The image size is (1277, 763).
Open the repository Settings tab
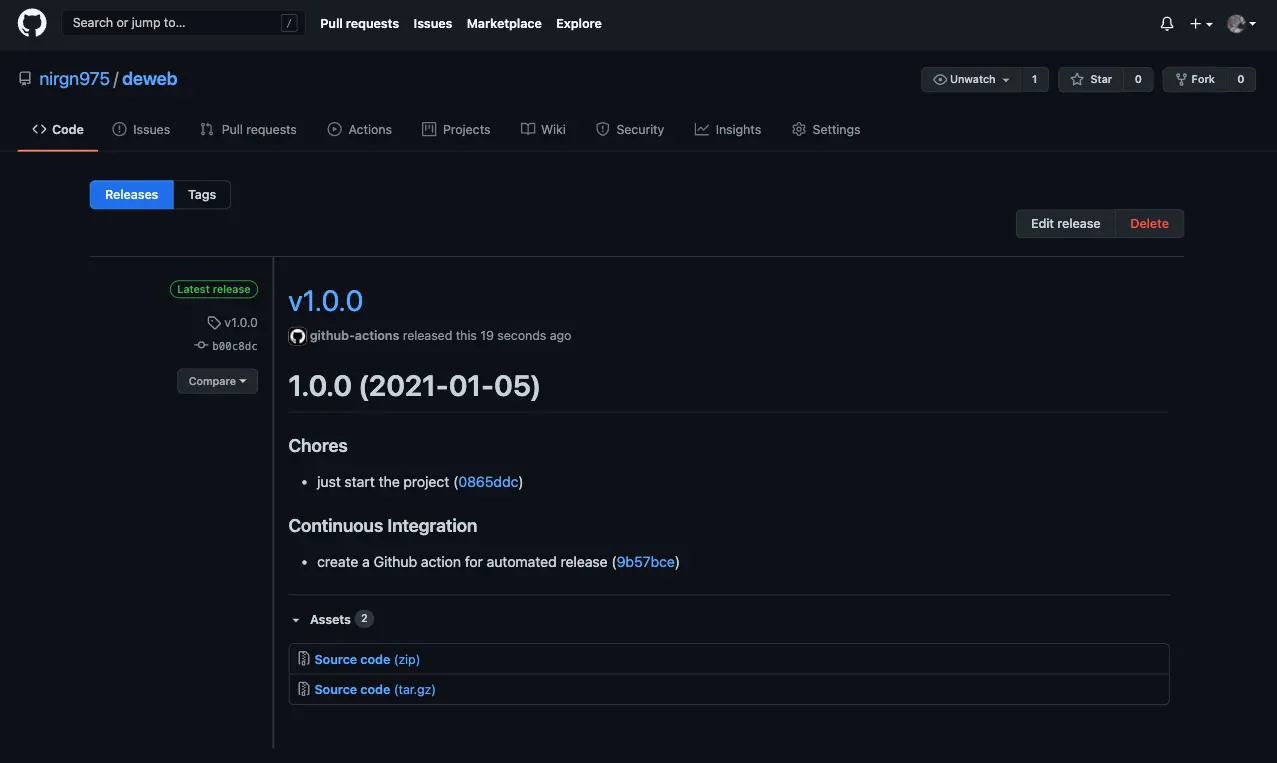(x=825, y=129)
